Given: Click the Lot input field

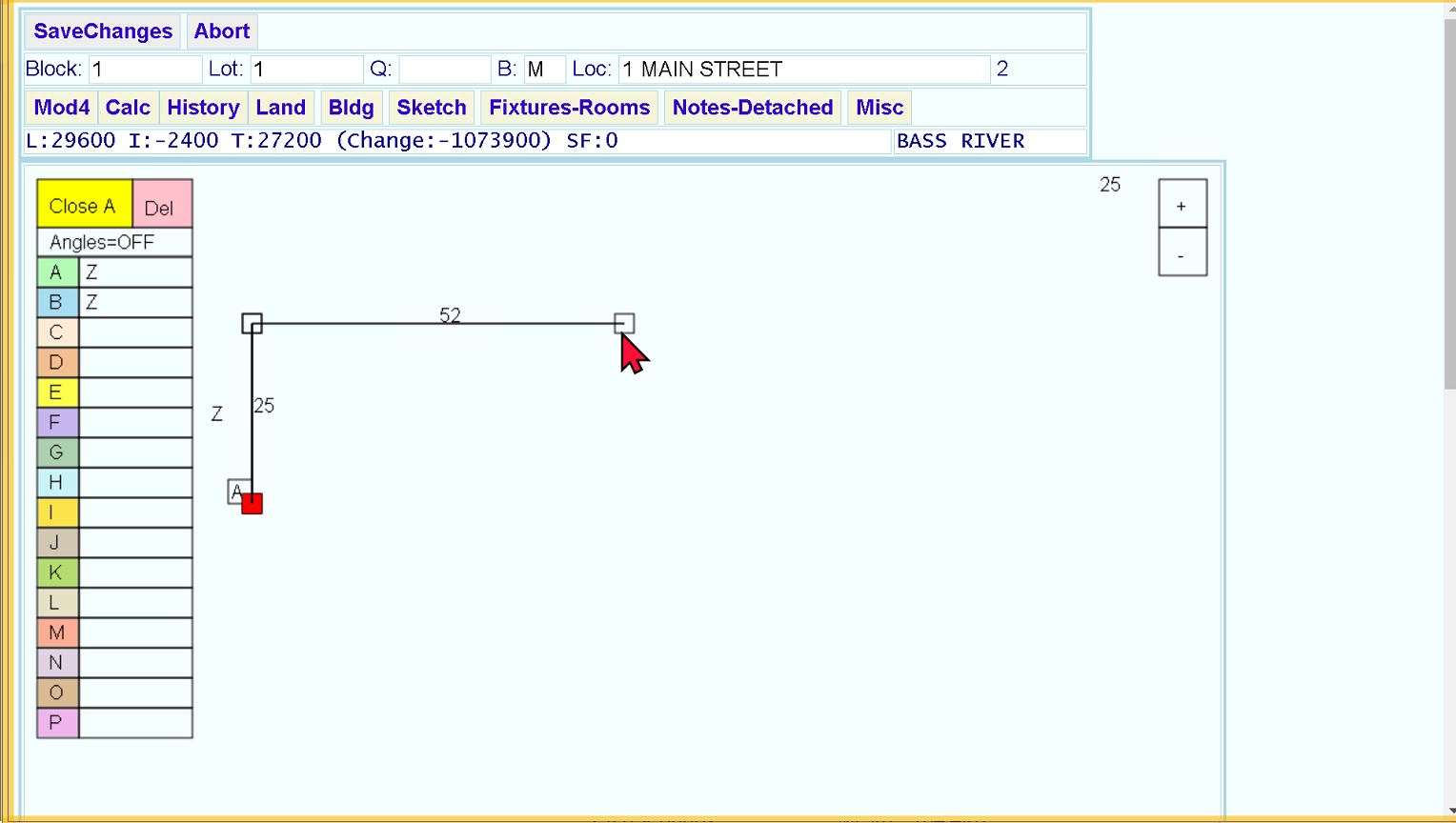Looking at the screenshot, I should pos(306,70).
